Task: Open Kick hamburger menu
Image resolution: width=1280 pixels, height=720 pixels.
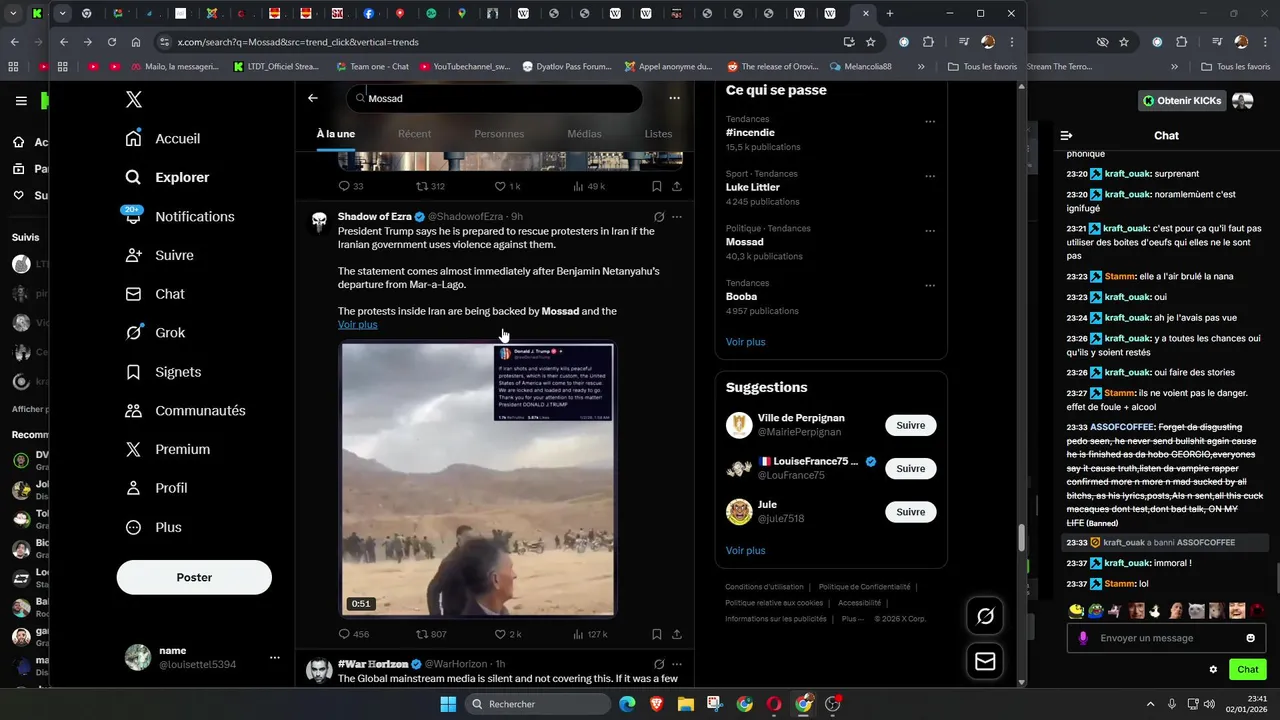Action: point(21,101)
